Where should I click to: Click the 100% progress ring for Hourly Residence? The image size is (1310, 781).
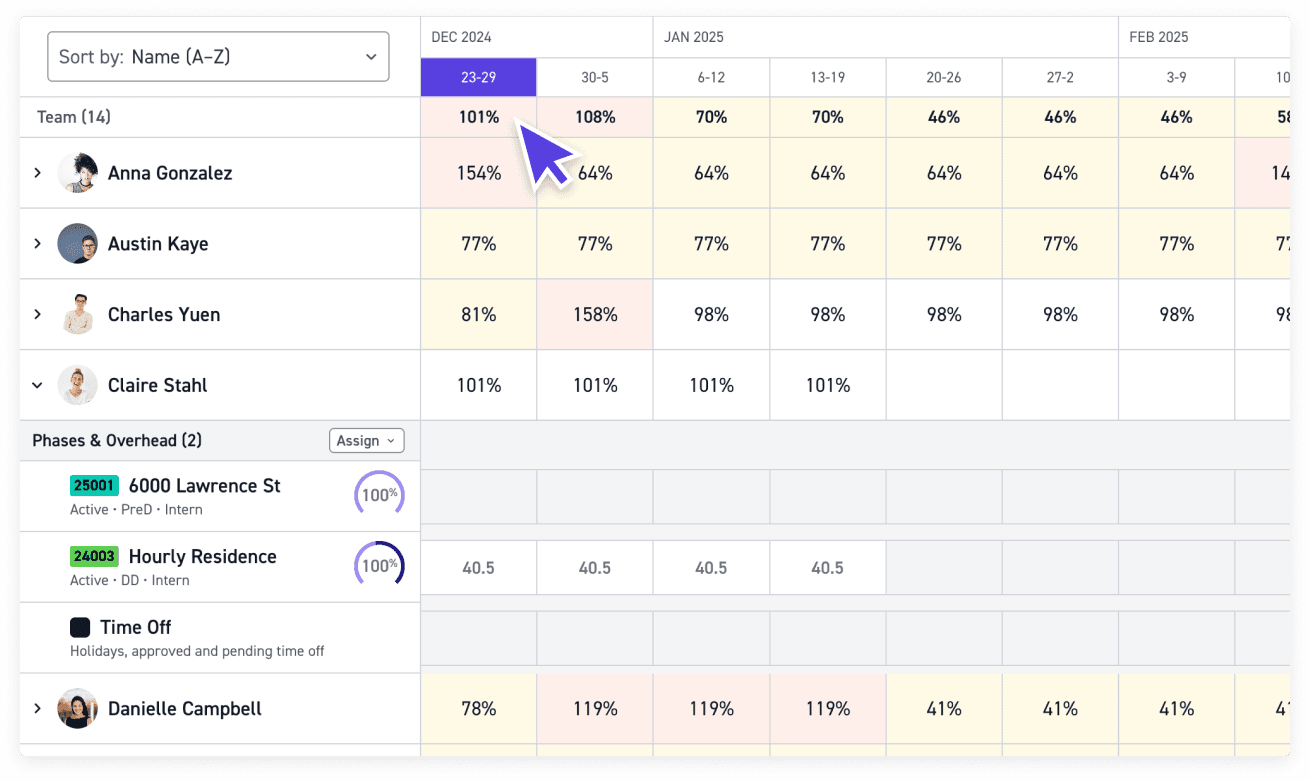[x=379, y=565]
